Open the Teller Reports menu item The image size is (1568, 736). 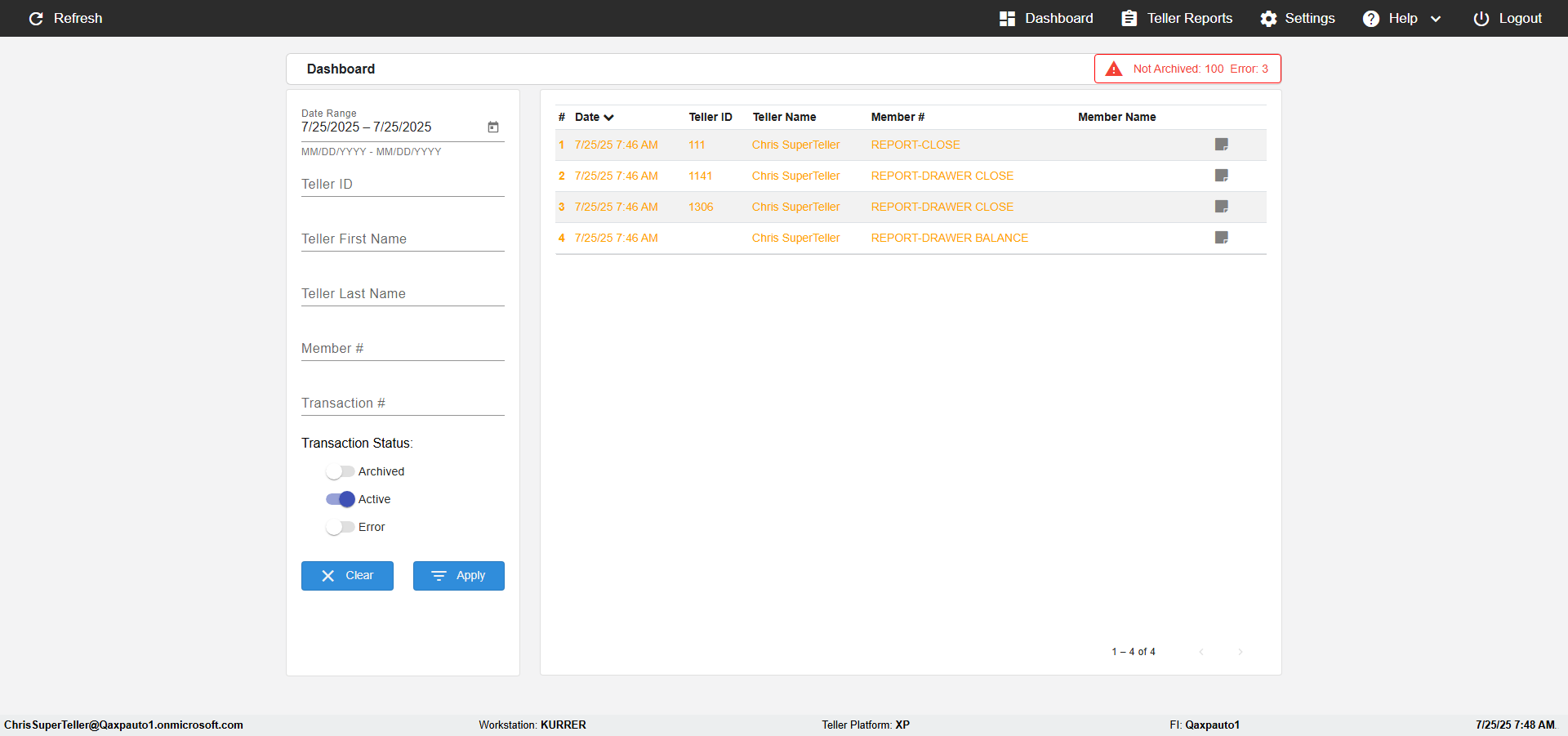click(x=1177, y=18)
